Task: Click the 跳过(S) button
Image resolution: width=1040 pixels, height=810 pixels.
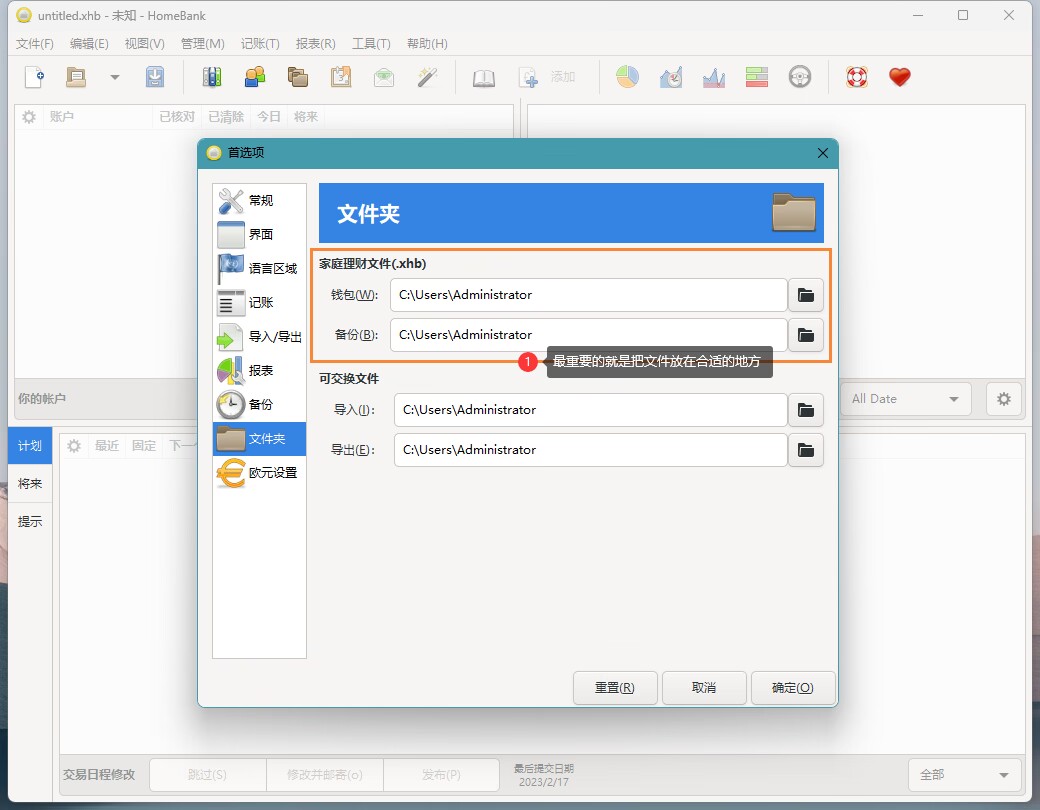Action: point(208,775)
